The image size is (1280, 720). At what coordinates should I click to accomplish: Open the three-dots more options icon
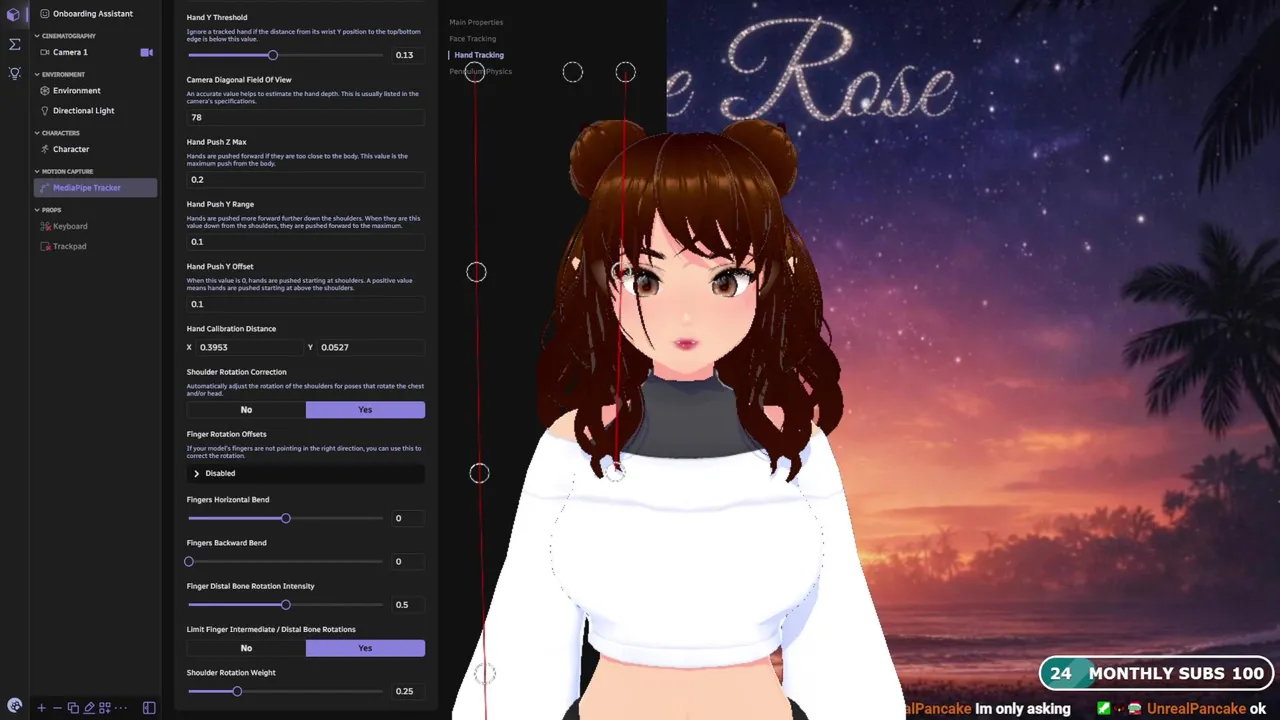pos(121,708)
